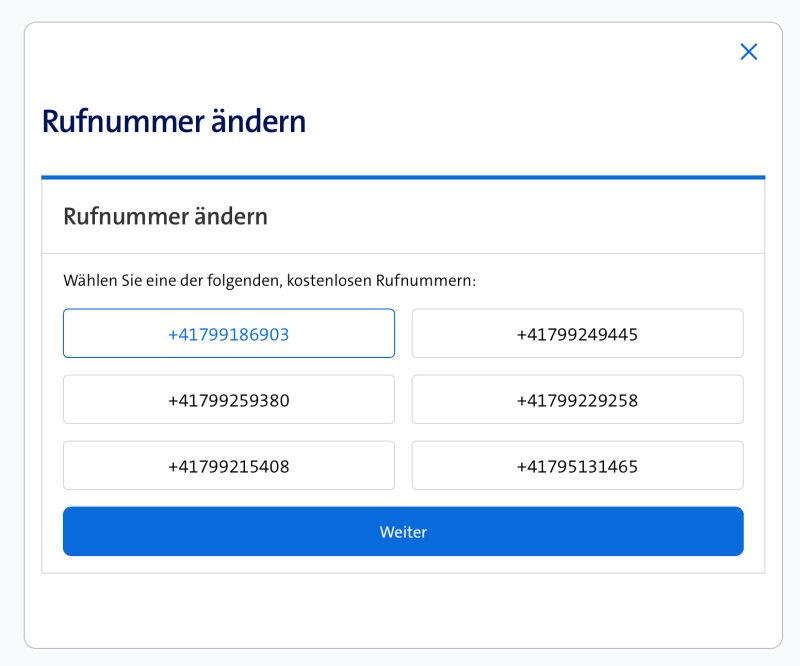Viewport: 800px width, 666px height.
Task: Choose the number +41799215408
Action: coord(228,466)
